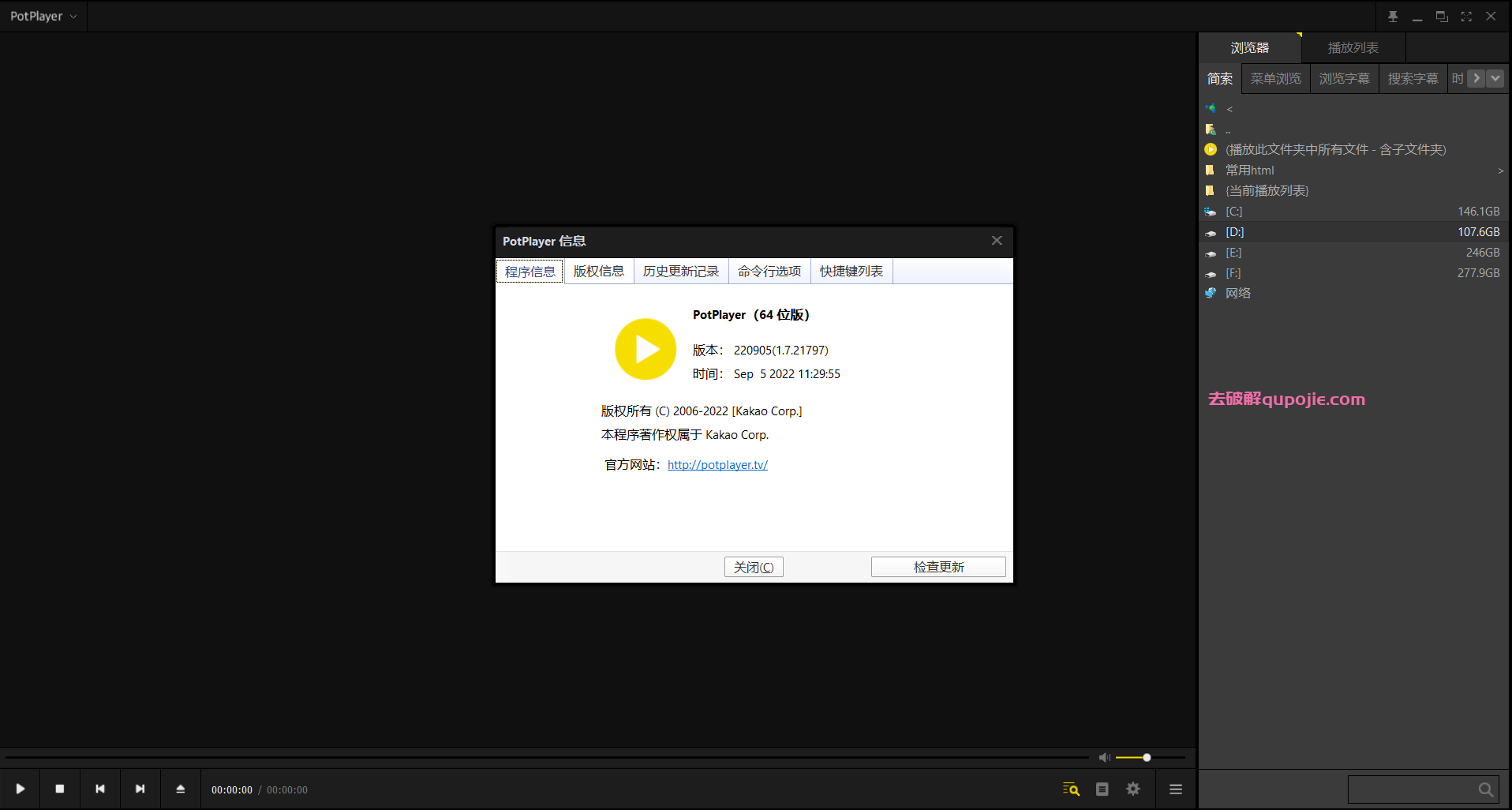Viewport: 1512px width, 810px height.
Task: Open the http://potplayer.tv/ link
Action: coord(717,465)
